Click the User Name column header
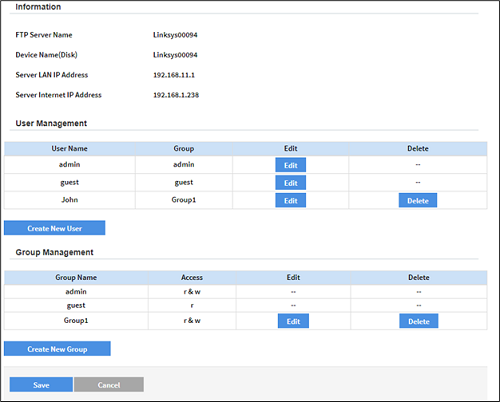500x402 pixels. coord(70,149)
